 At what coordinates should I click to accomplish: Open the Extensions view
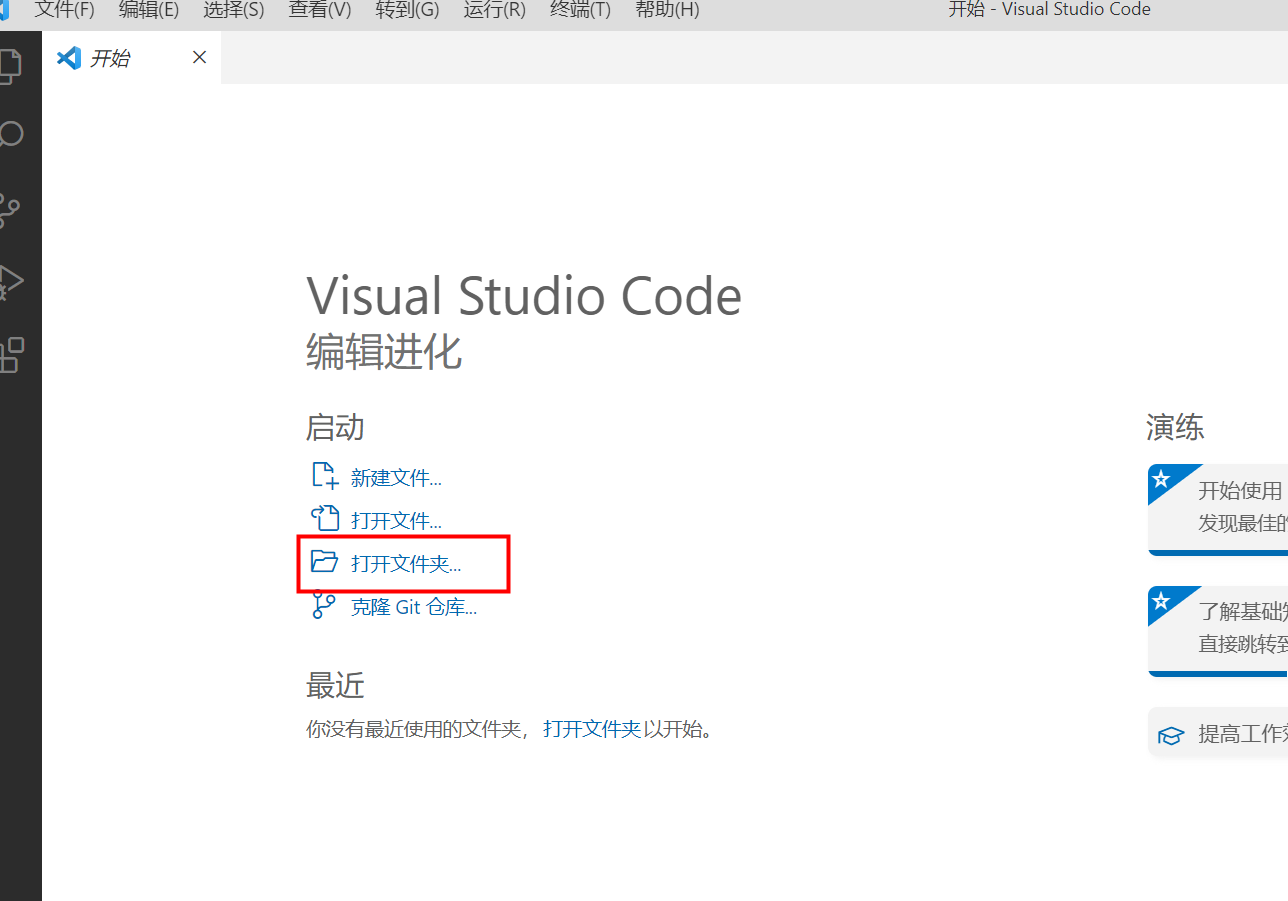click(x=10, y=354)
